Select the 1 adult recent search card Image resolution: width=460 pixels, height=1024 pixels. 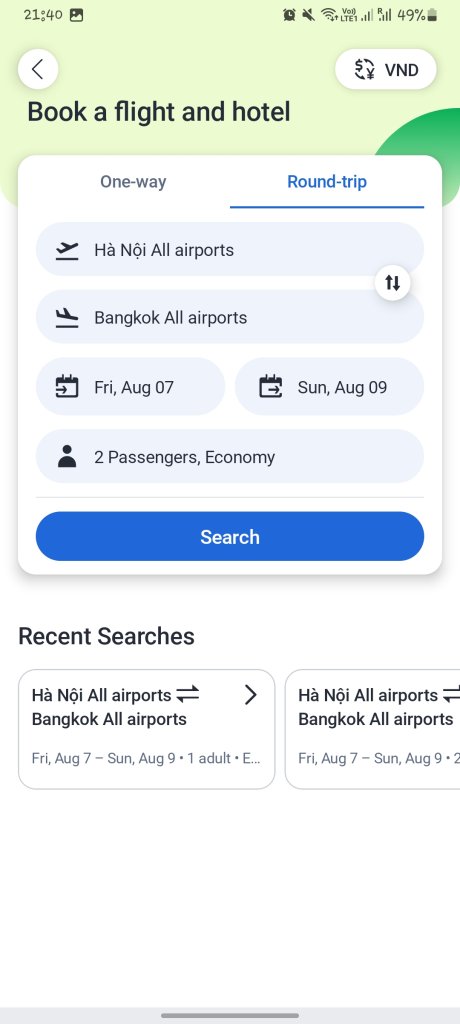coord(146,729)
